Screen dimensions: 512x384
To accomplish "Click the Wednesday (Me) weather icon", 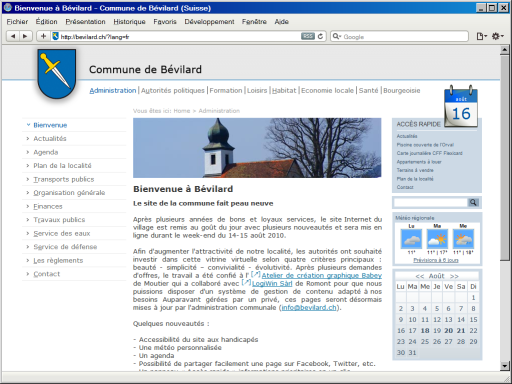I will 463,239.
